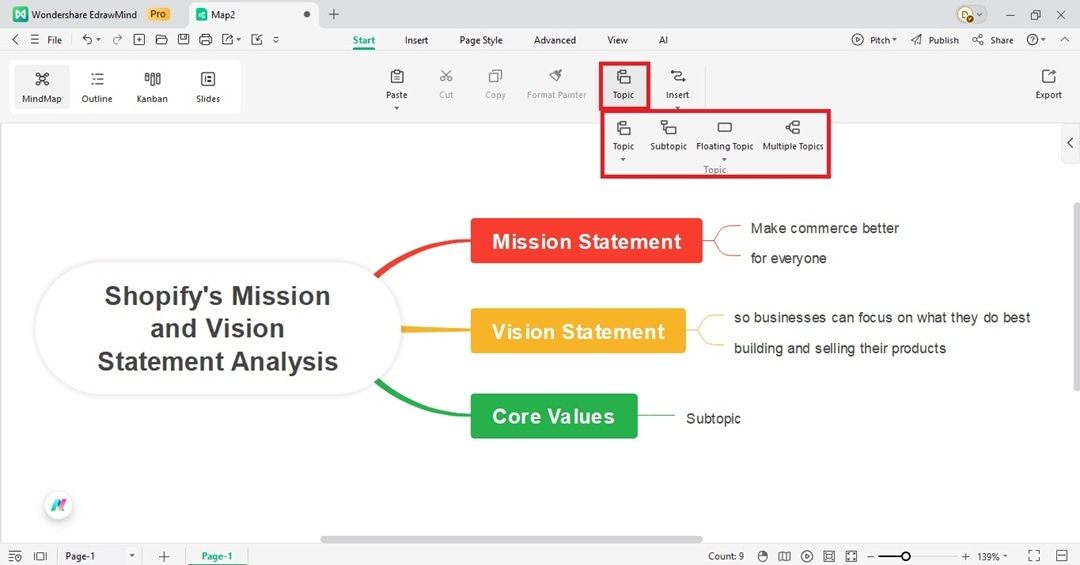Open the File menu
Image resolution: width=1080 pixels, height=565 pixels.
click(x=54, y=40)
